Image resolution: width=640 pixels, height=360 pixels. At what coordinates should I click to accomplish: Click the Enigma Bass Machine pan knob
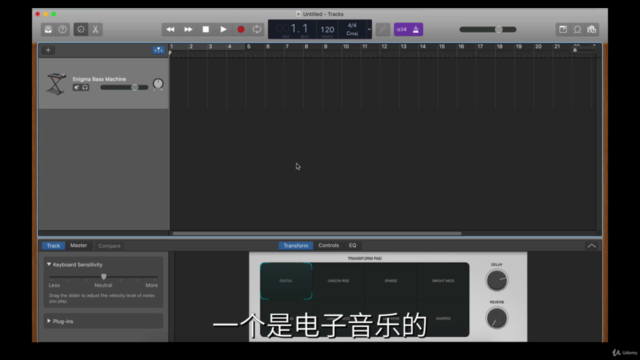coord(158,84)
